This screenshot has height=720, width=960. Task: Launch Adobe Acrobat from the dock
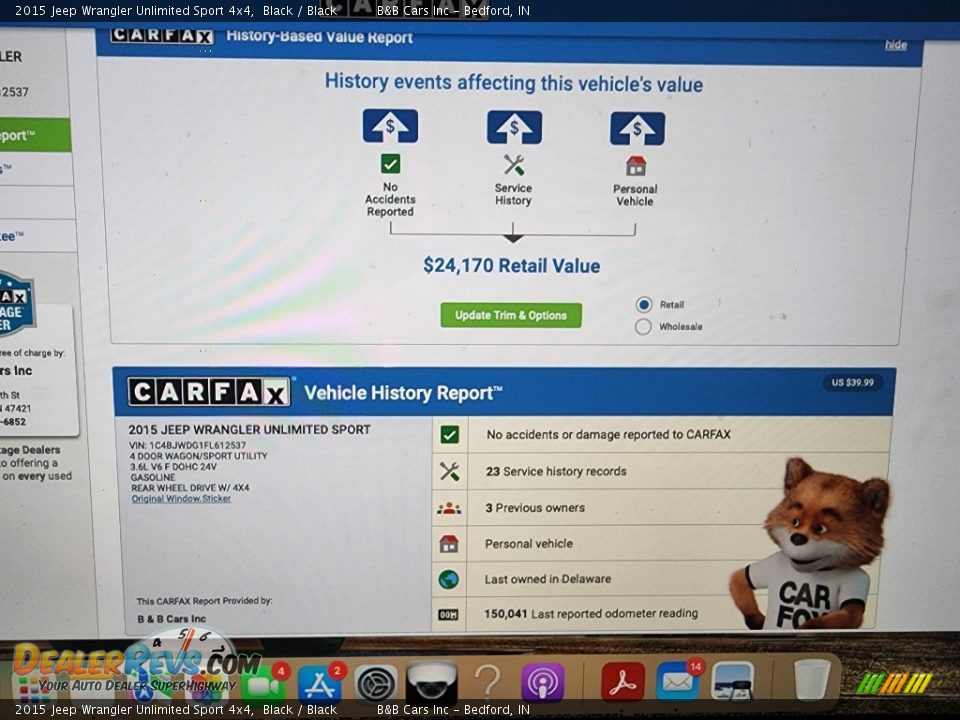coord(623,682)
